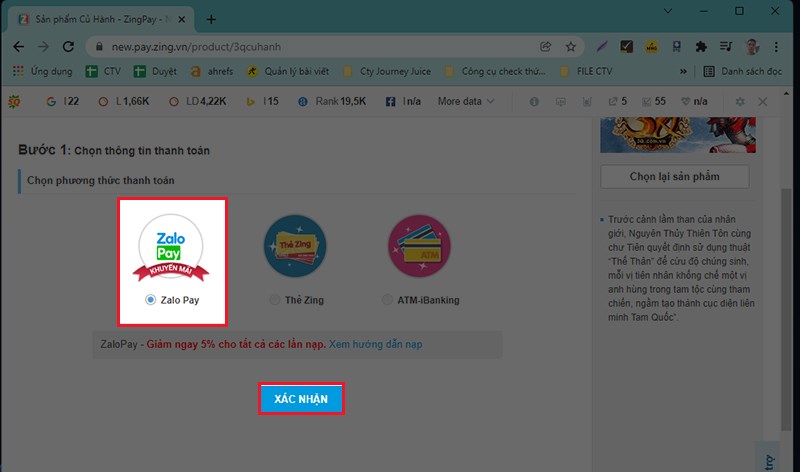The height and width of the screenshot is (472, 800).
Task: Click the Rank 19,5K globe icon
Action: click(303, 102)
